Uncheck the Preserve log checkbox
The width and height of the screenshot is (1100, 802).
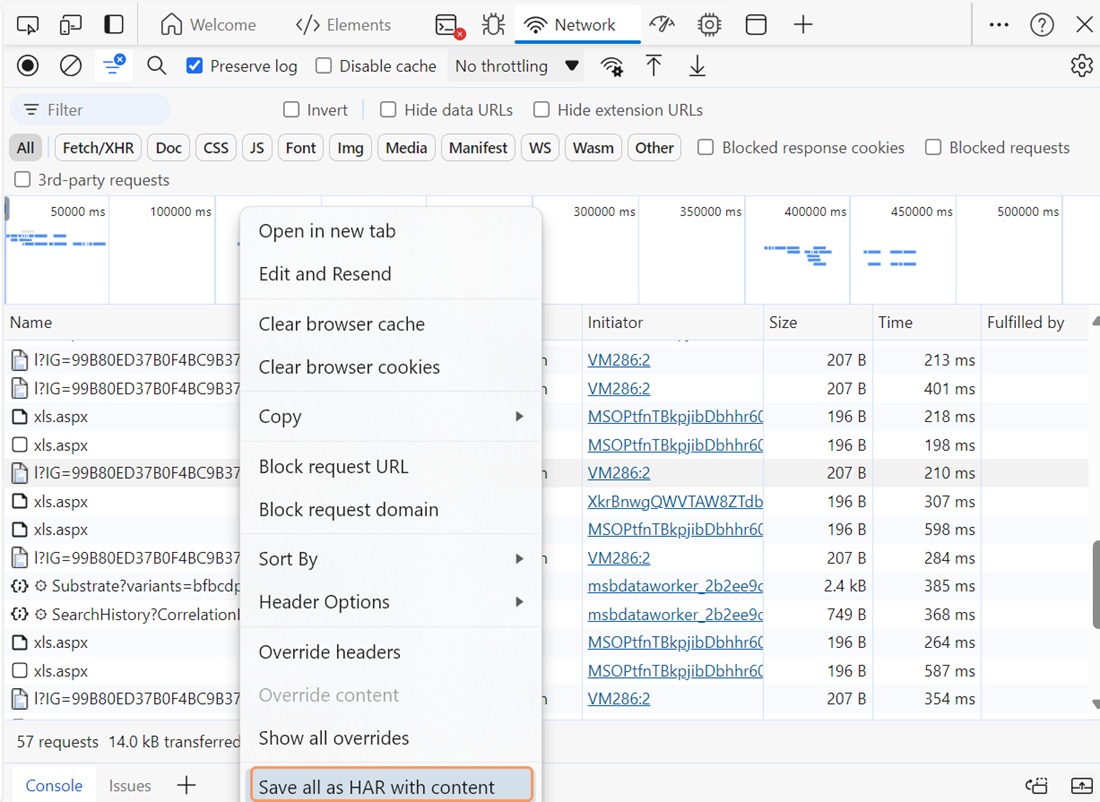click(195, 66)
